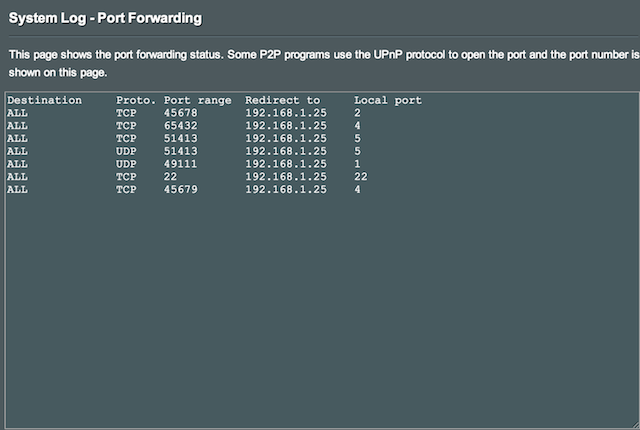The height and width of the screenshot is (430, 640).
Task: Click the page description about UPnP protocol
Action: pos(324,64)
